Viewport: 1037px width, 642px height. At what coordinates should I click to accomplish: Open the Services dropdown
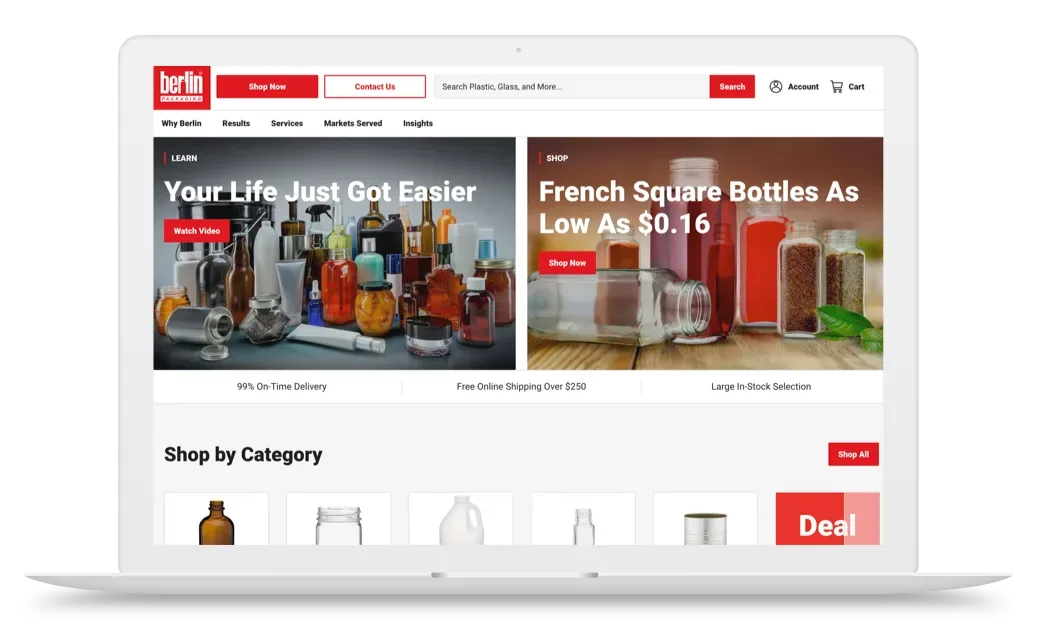[287, 123]
